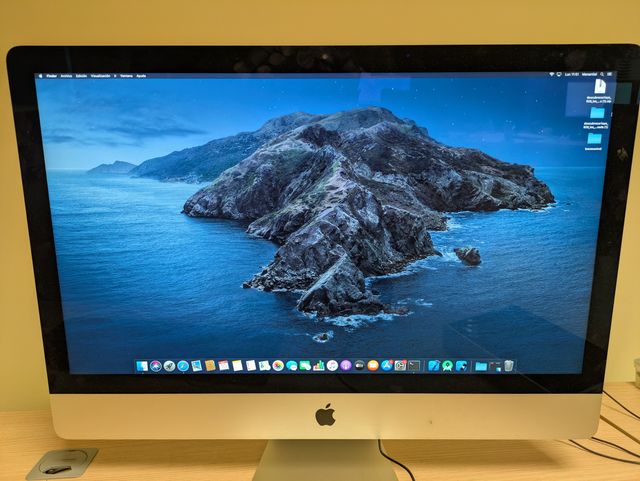Open the Apple TV app in Dock
This screenshot has width=640, height=481.
point(359,366)
